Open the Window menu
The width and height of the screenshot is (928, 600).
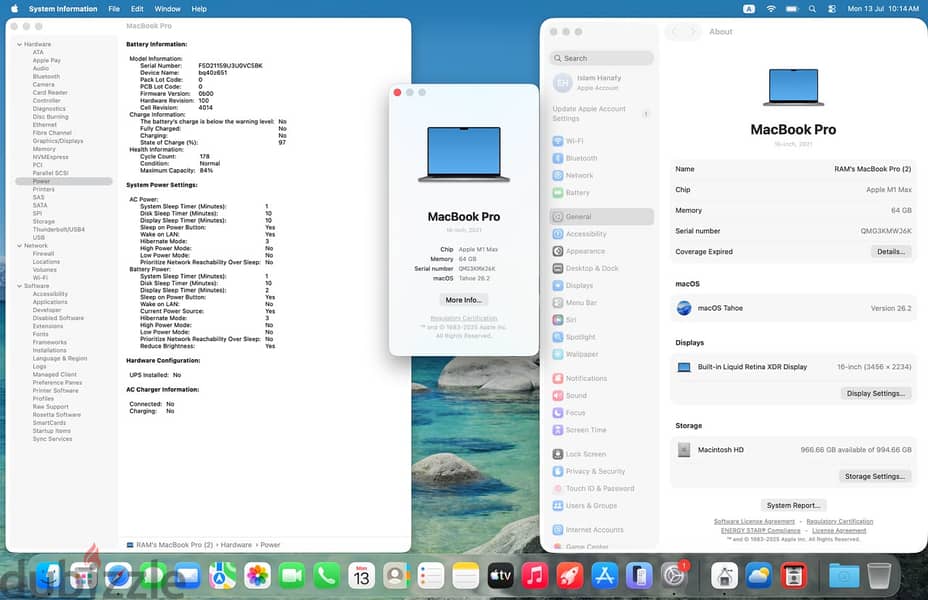[167, 9]
